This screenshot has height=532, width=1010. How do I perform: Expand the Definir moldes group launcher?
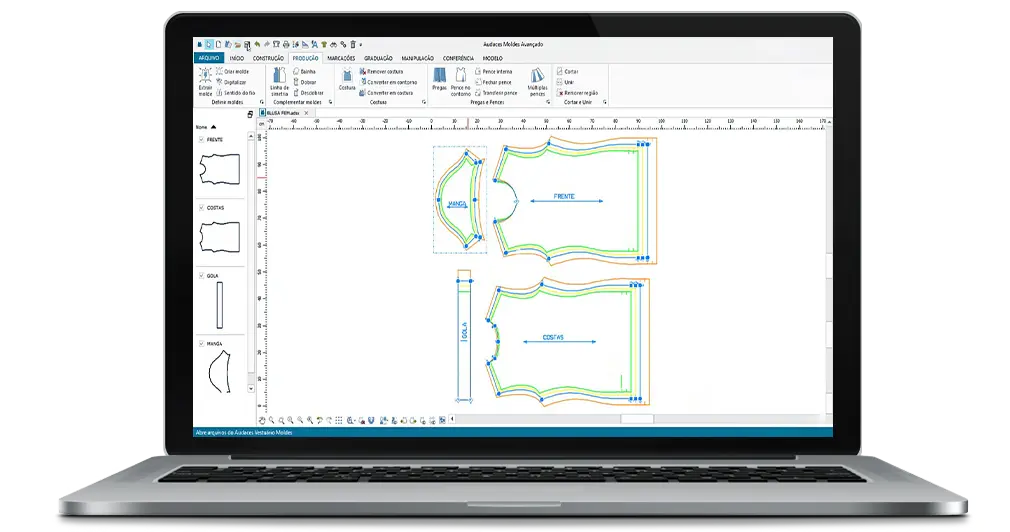click(x=262, y=102)
